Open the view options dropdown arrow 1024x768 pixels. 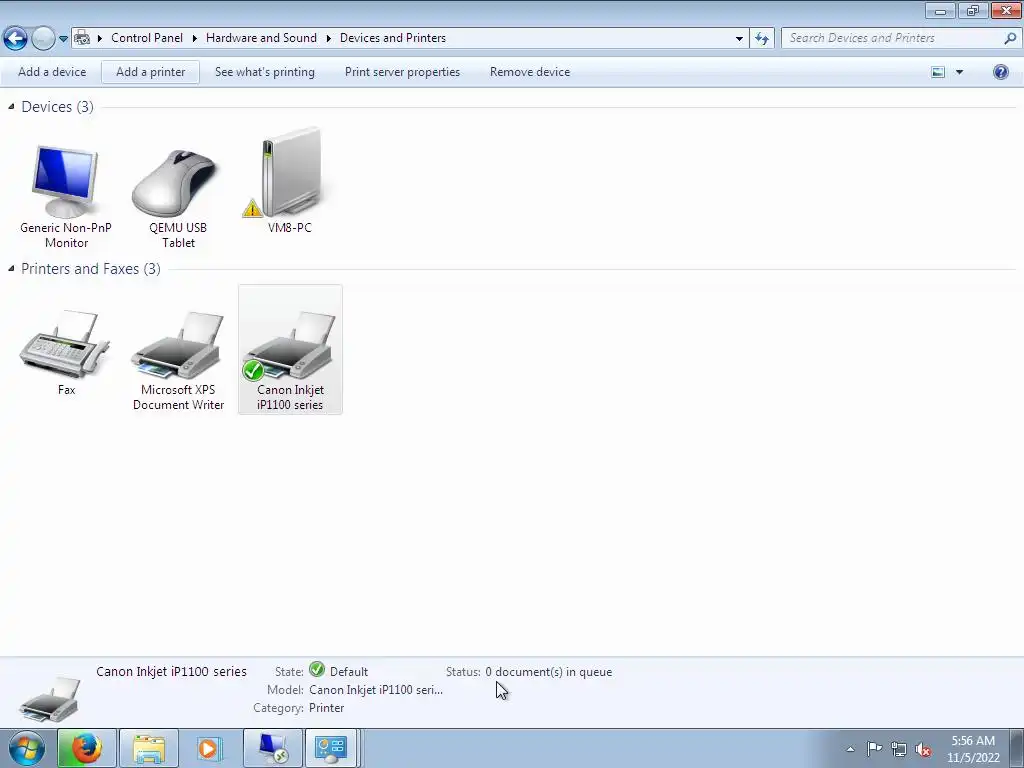coord(959,72)
